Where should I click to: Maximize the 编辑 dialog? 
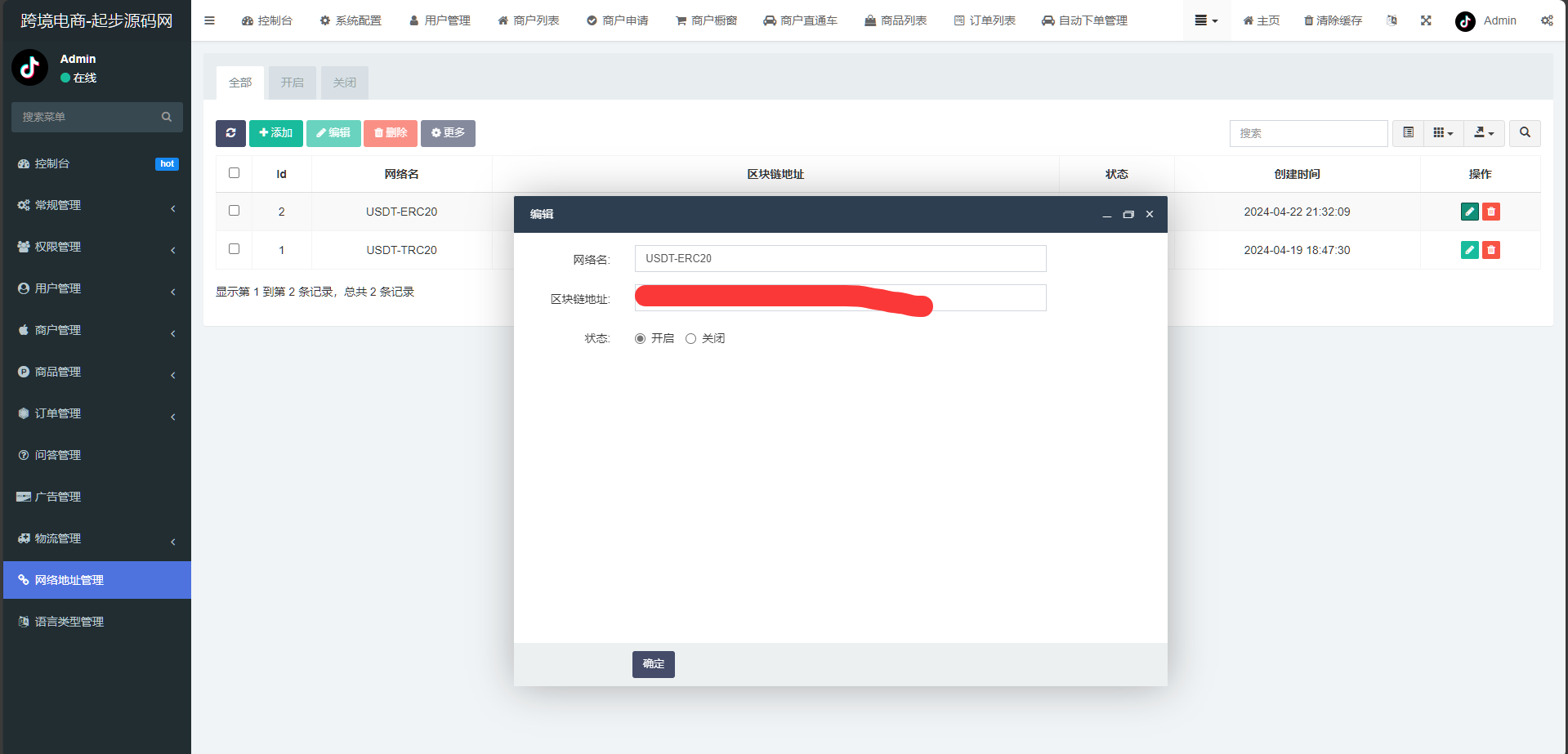point(1128,215)
